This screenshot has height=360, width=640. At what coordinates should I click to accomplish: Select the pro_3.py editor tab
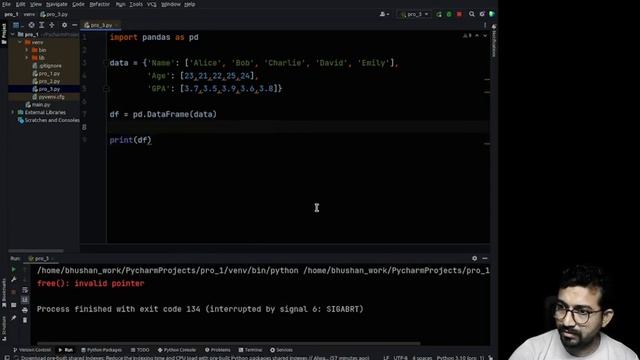point(100,25)
